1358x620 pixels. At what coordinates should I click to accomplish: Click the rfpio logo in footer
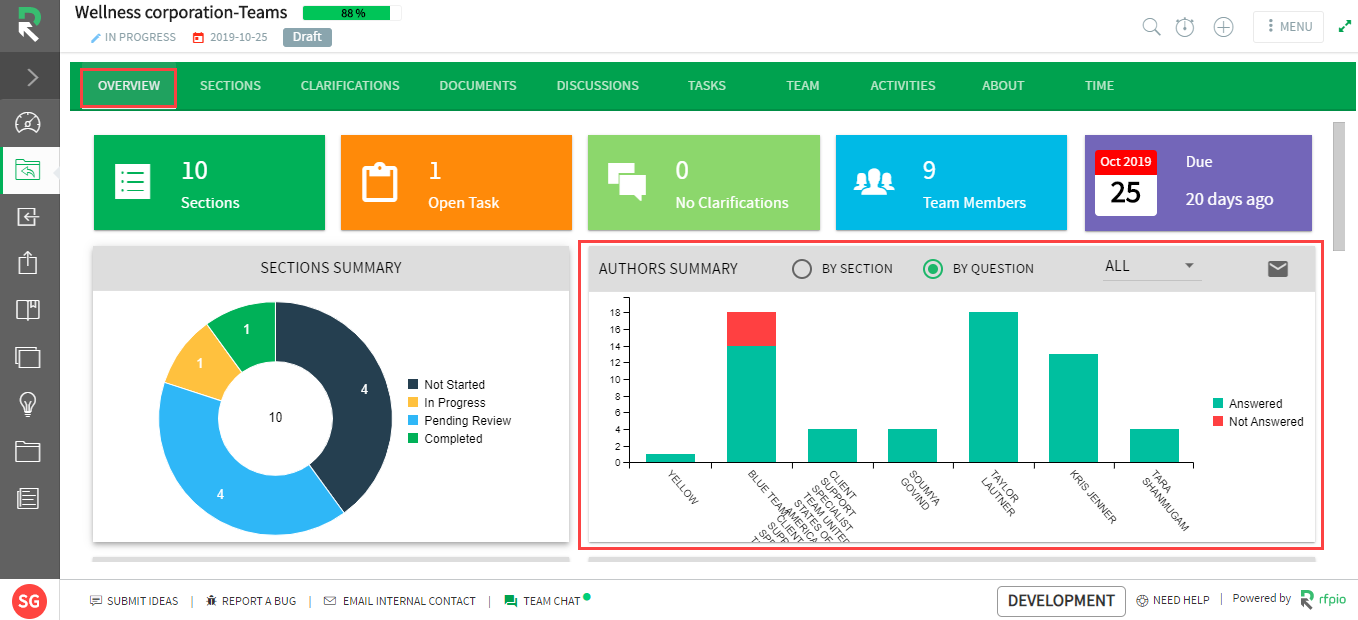click(x=1323, y=599)
